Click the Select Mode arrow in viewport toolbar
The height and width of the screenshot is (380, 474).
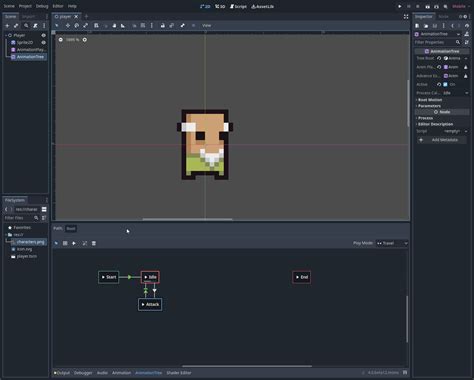point(57,25)
